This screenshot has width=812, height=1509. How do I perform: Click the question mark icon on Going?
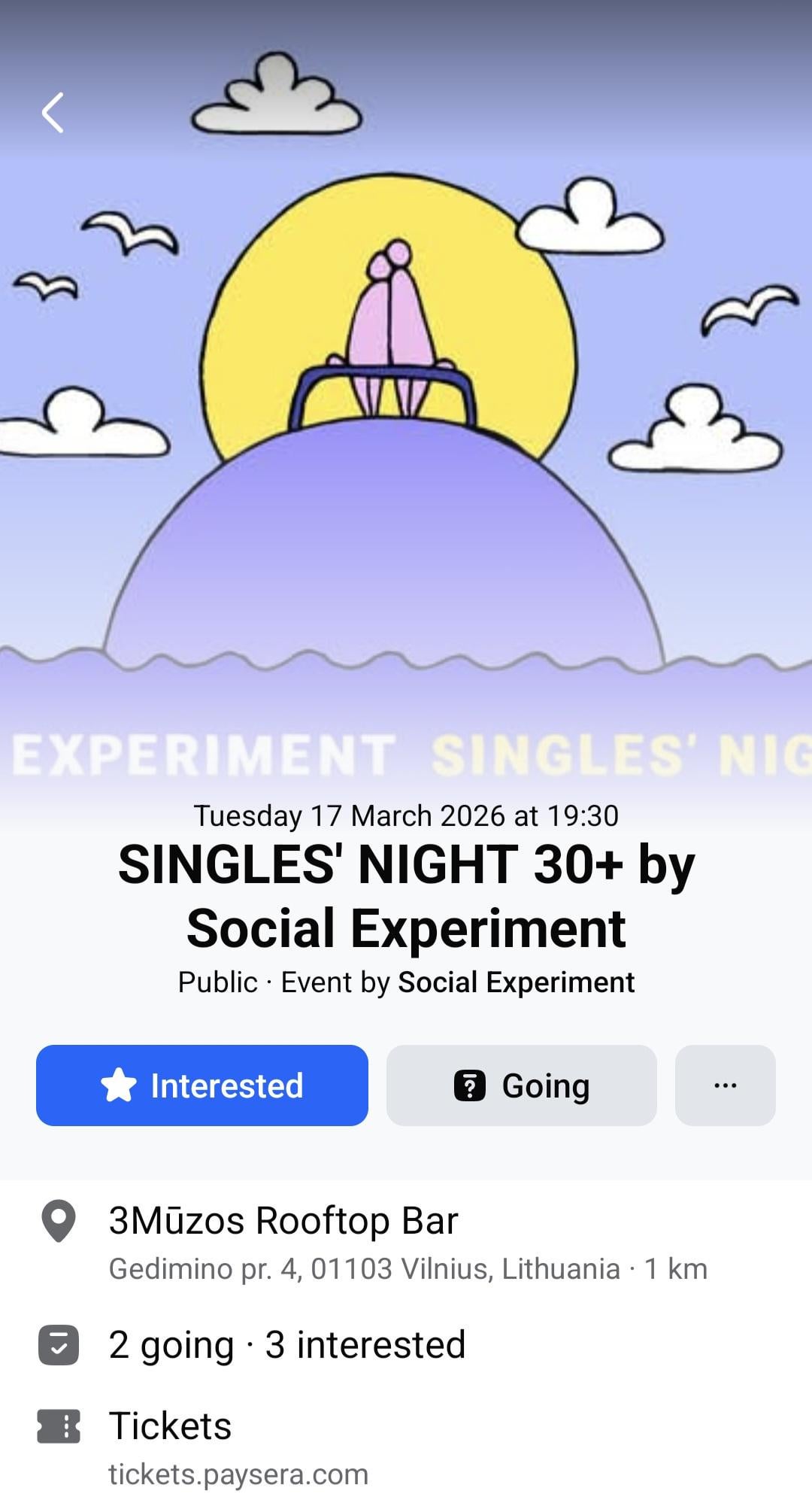(470, 1085)
